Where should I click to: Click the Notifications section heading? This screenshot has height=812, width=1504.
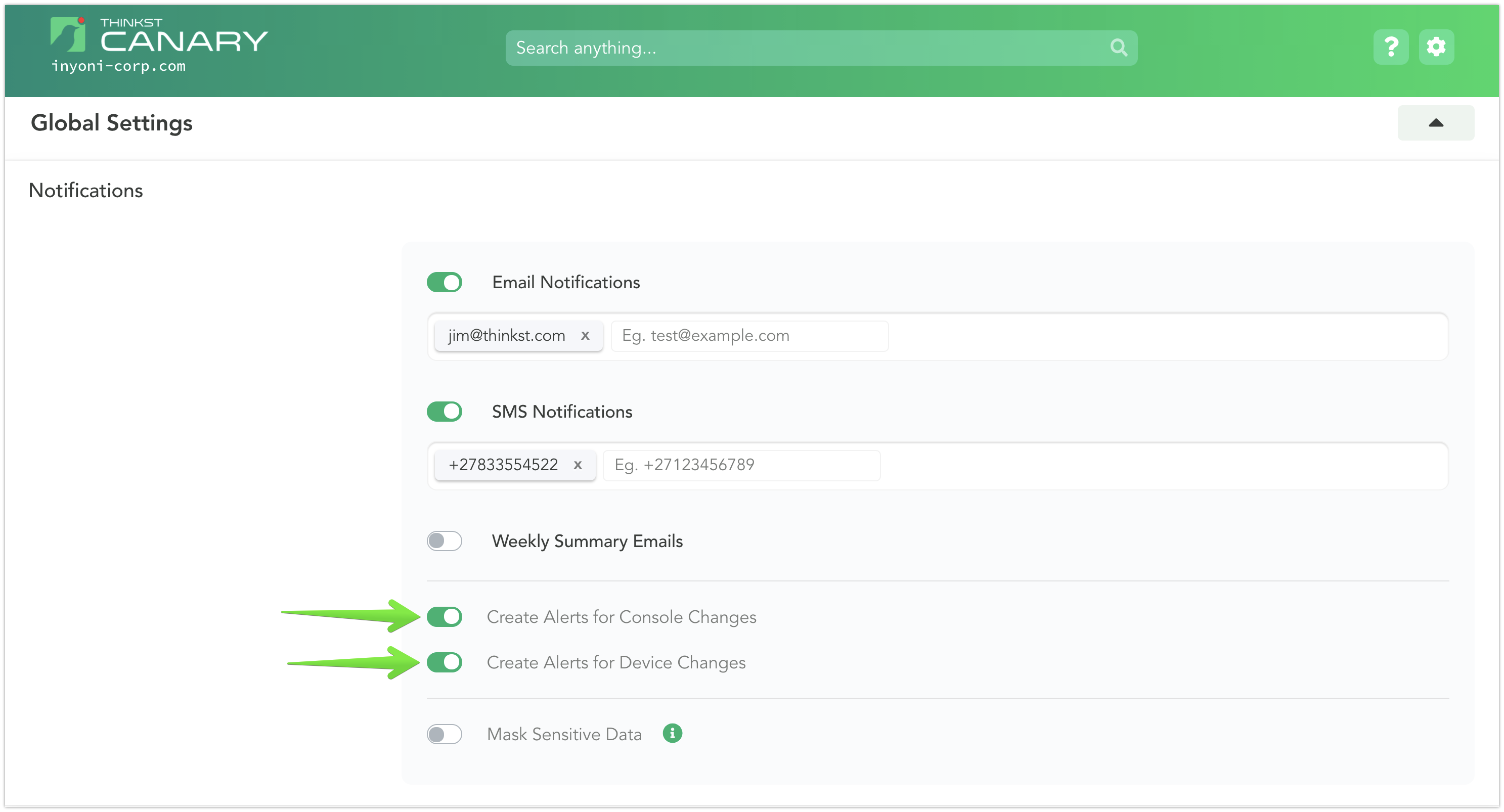[85, 190]
